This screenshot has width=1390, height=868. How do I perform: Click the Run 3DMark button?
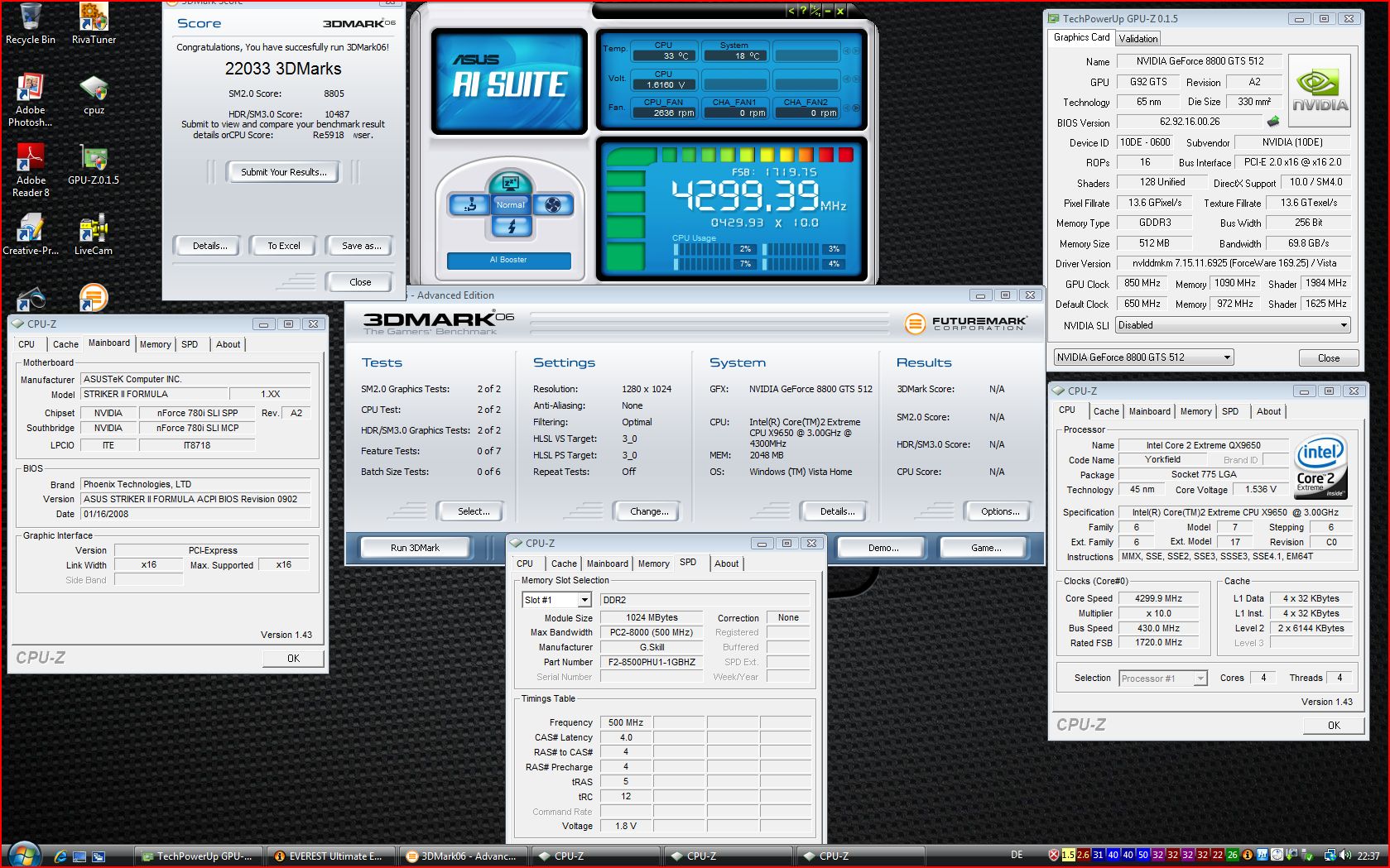point(415,548)
